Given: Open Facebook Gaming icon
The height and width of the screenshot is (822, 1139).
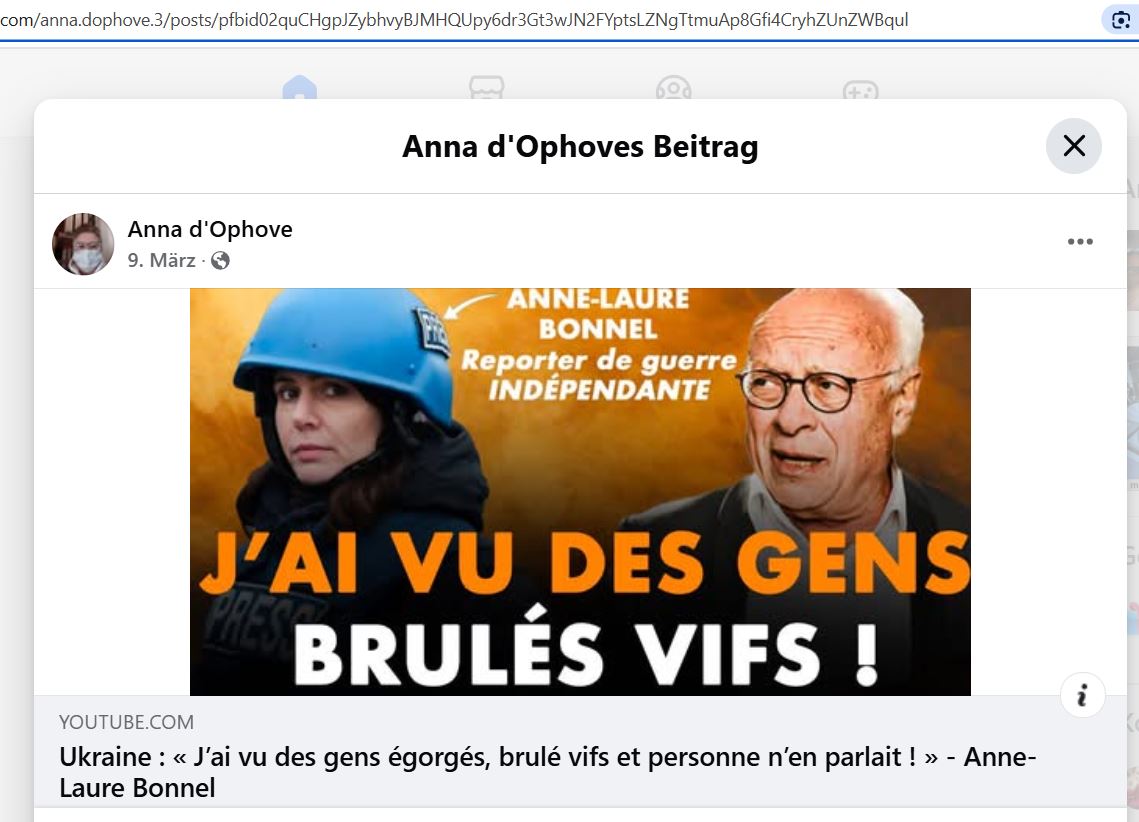Looking at the screenshot, I should 860,89.
